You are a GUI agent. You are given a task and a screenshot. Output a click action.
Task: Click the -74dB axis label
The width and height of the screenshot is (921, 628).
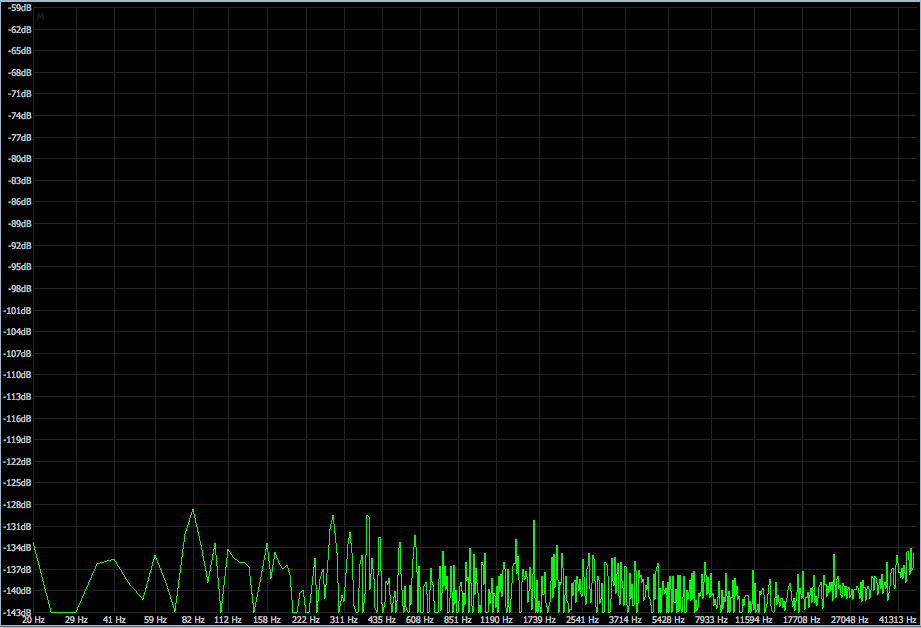pyautogui.click(x=20, y=116)
